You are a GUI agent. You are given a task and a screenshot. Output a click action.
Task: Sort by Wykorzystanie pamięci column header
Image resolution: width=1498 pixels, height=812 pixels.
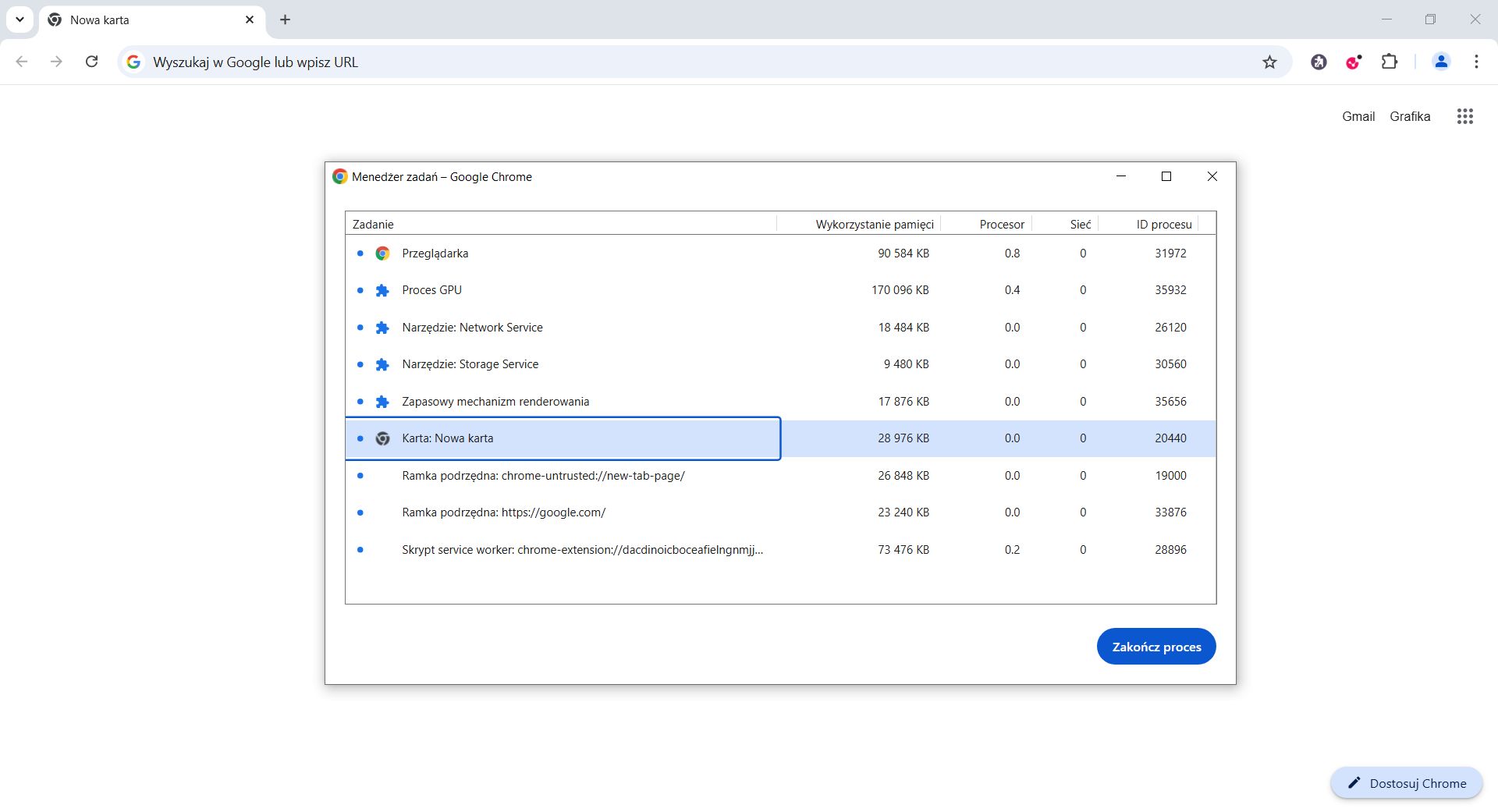(874, 225)
